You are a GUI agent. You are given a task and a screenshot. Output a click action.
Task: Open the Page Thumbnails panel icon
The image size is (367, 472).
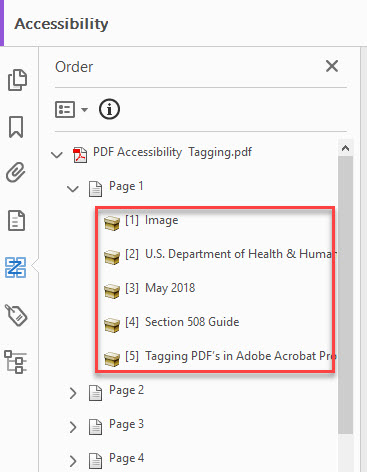(x=17, y=80)
